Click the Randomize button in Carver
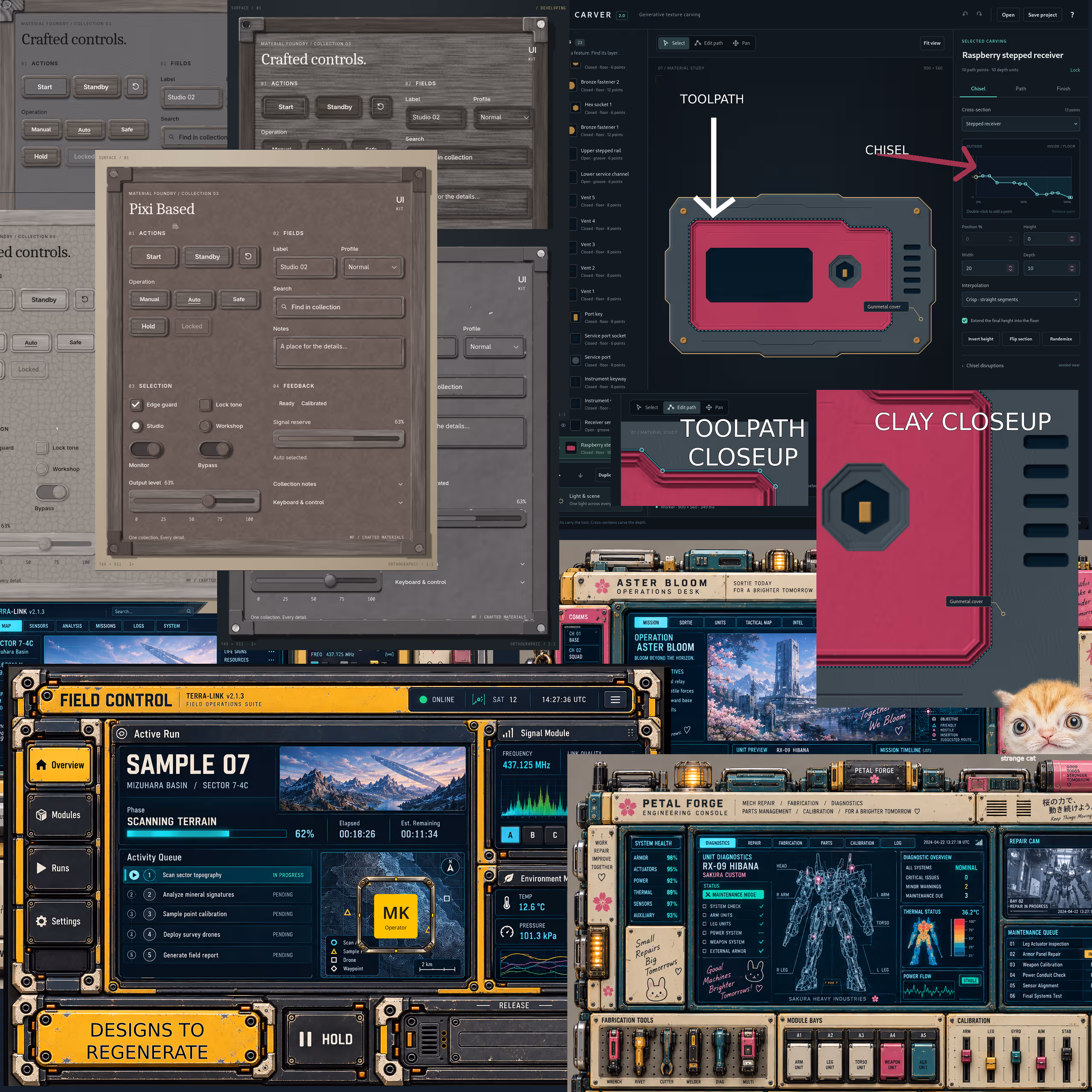This screenshot has height=1092, width=1092. click(x=1061, y=339)
